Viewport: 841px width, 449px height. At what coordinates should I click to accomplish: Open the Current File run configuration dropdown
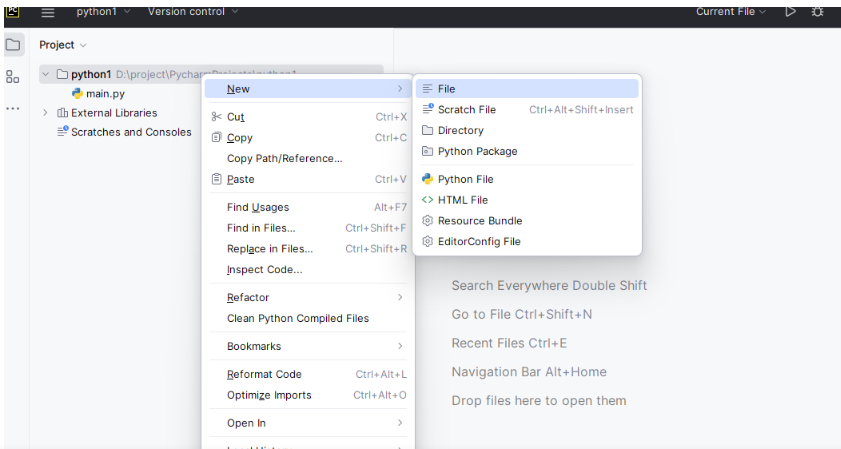(x=731, y=12)
